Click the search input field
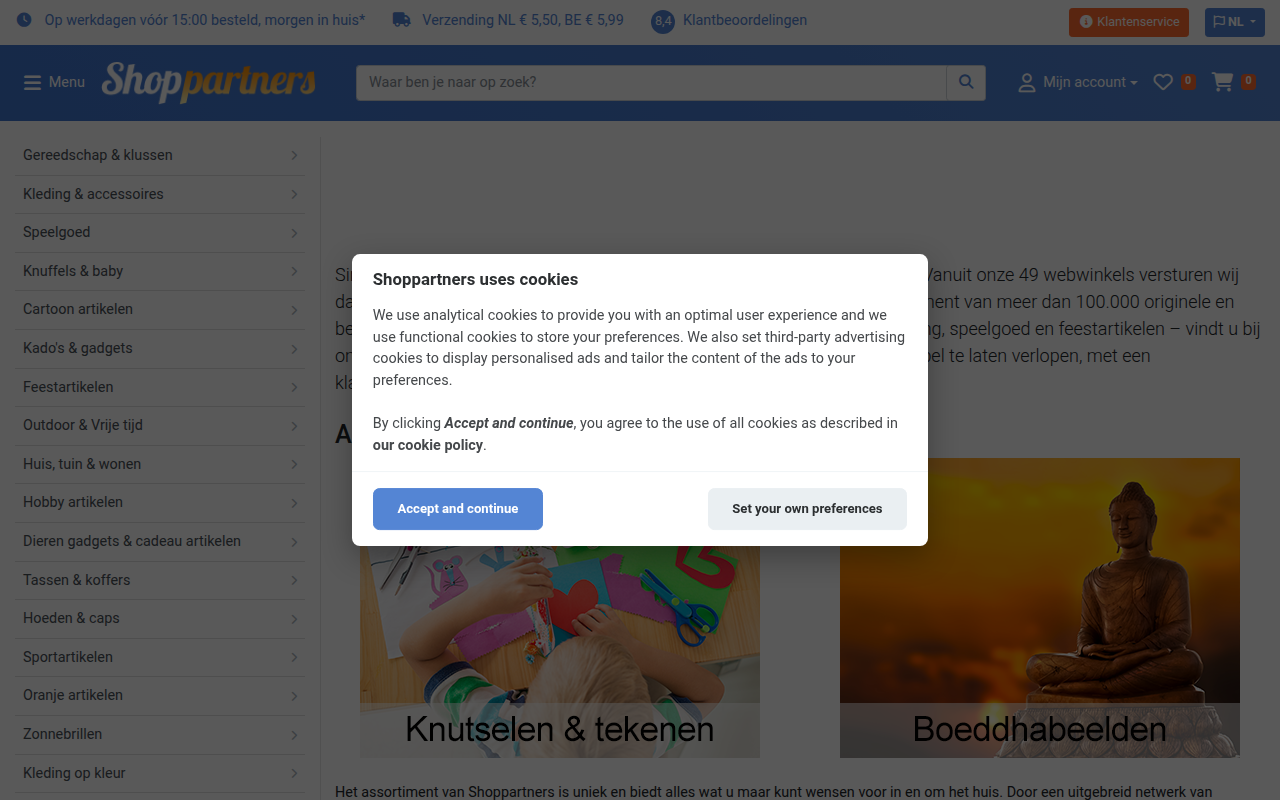This screenshot has width=1280, height=800. 651,82
